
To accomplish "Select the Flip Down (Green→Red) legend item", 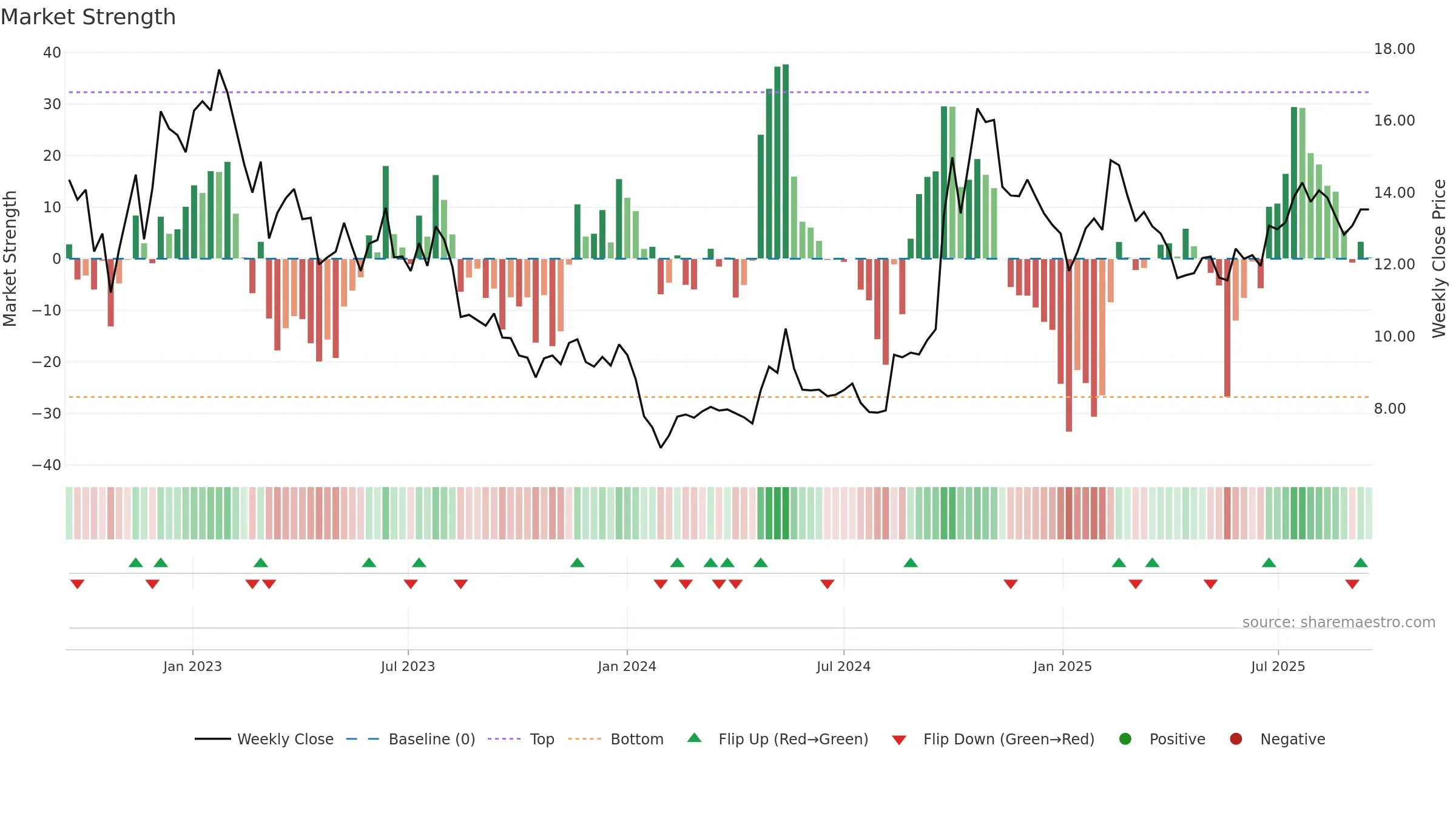I will click(x=994, y=739).
